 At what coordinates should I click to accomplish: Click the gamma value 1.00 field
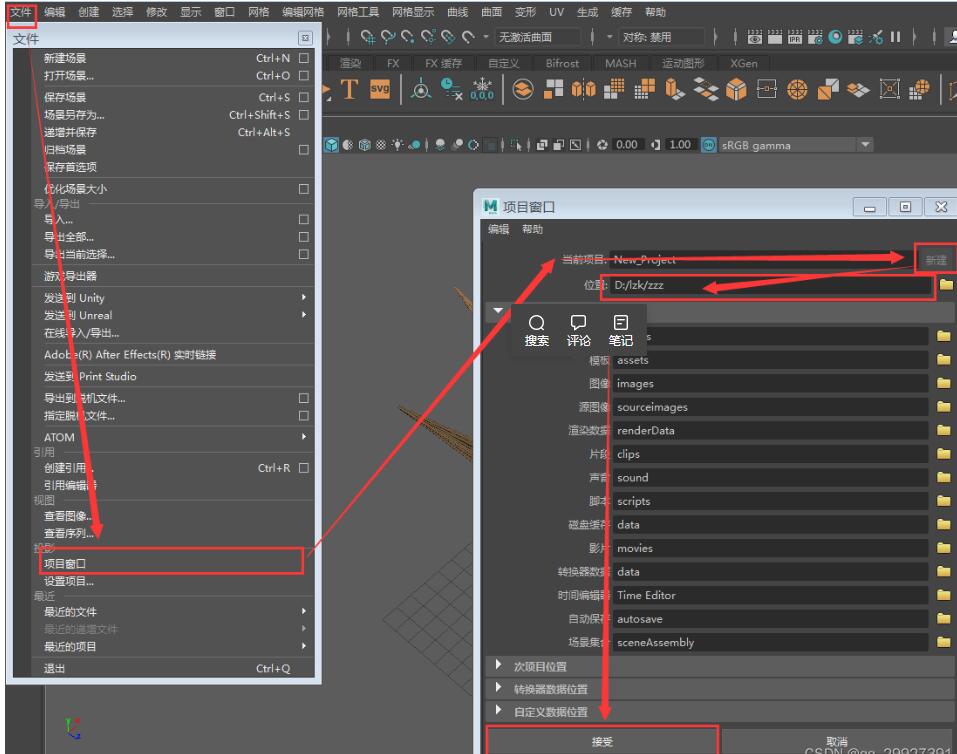pyautogui.click(x=680, y=145)
